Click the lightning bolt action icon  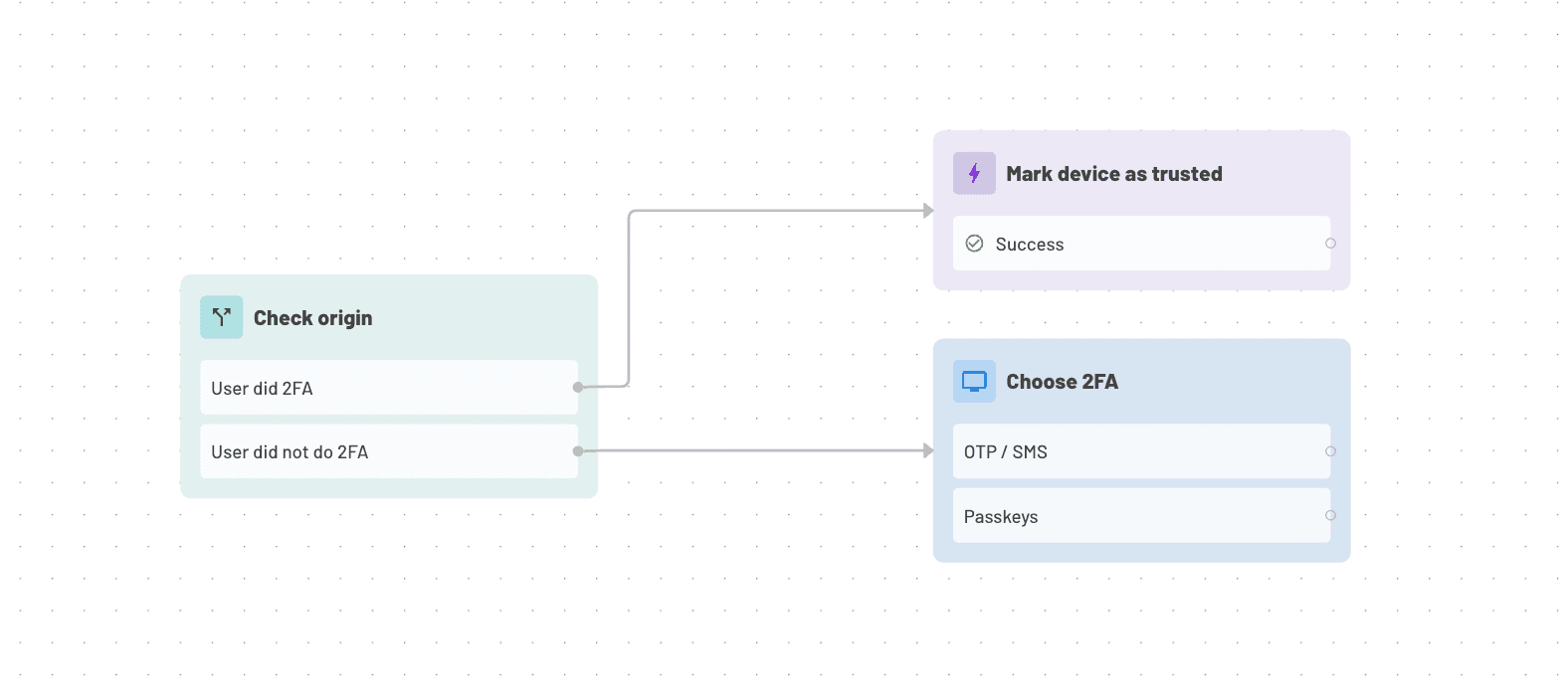[974, 173]
